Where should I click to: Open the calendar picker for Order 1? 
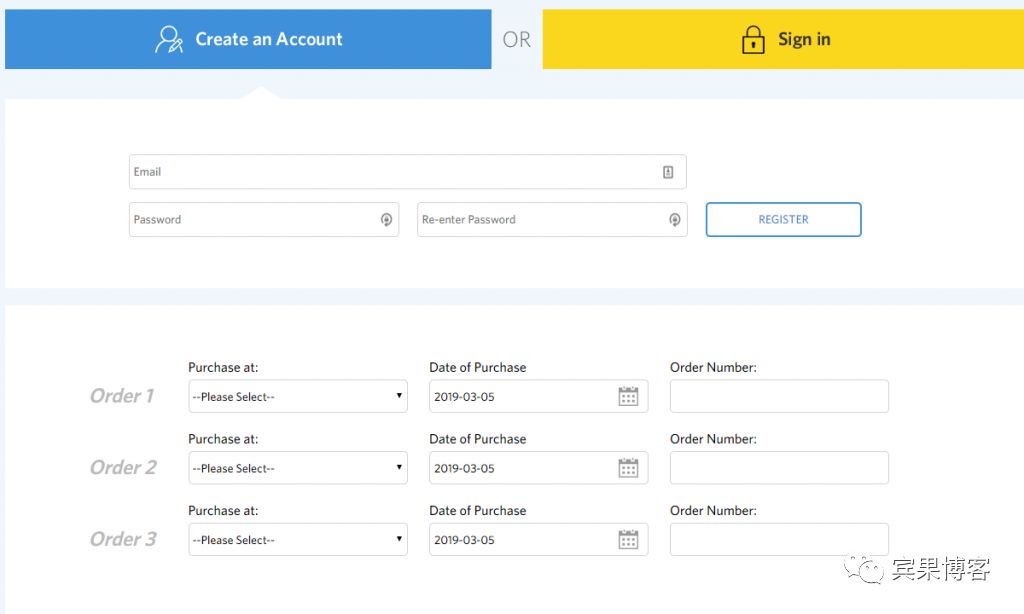[x=628, y=397]
